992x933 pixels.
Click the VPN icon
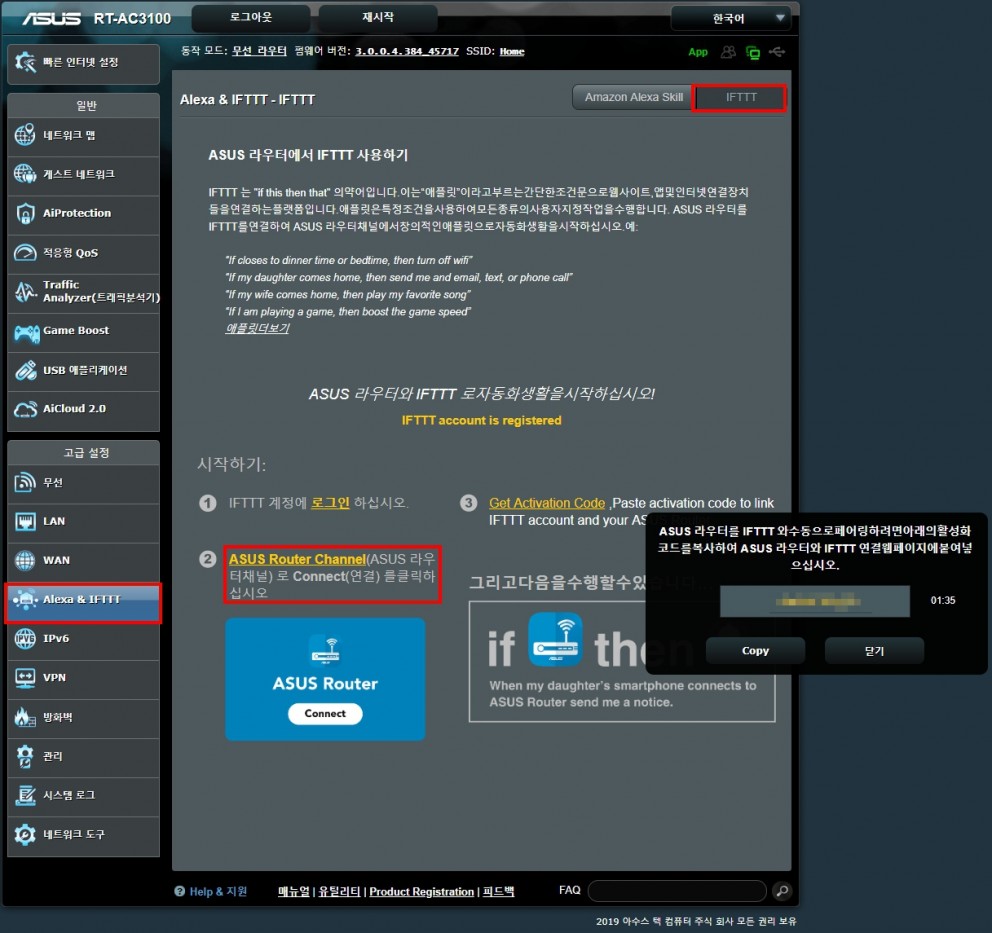pyautogui.click(x=25, y=677)
